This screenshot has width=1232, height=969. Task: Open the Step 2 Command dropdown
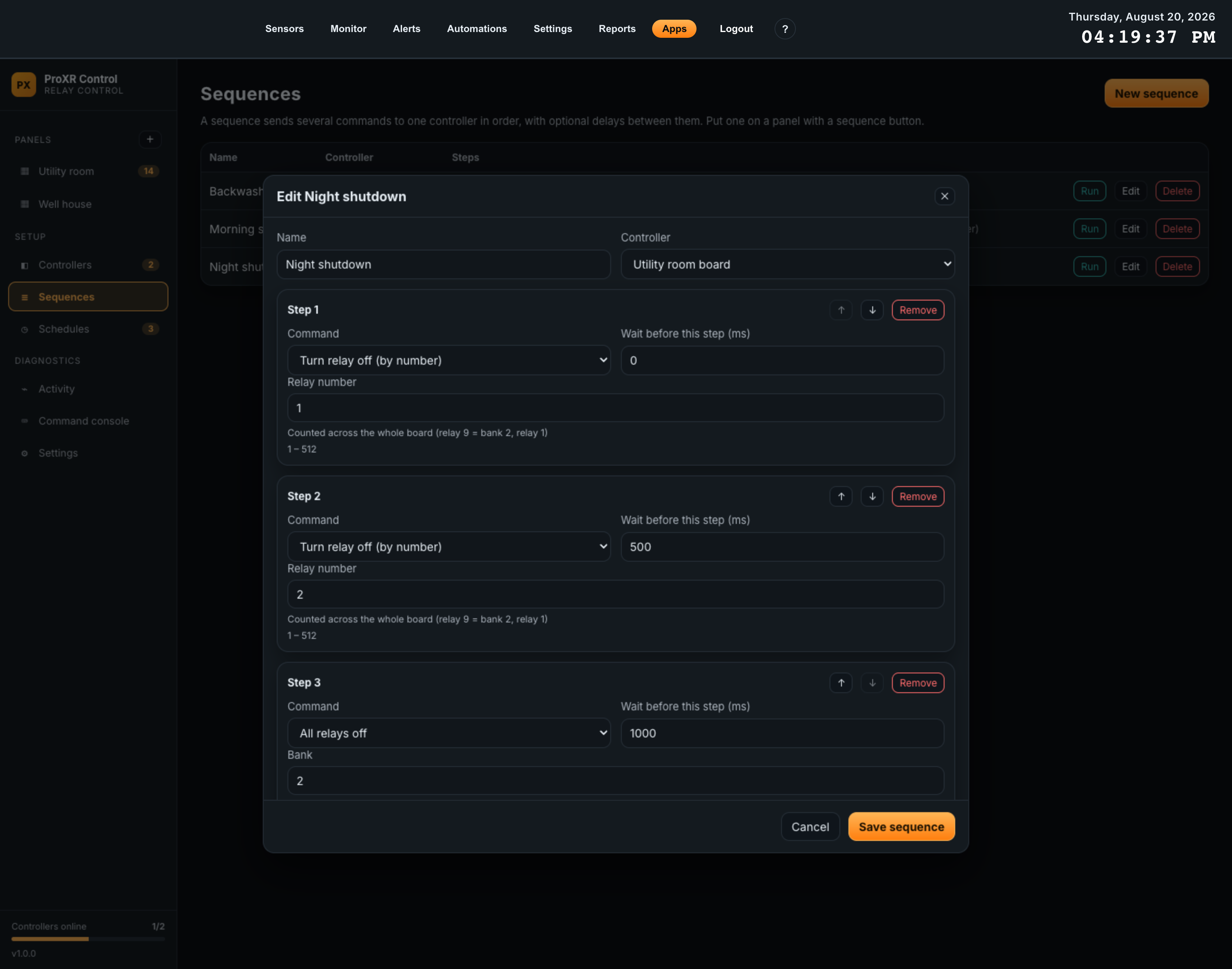click(x=449, y=547)
